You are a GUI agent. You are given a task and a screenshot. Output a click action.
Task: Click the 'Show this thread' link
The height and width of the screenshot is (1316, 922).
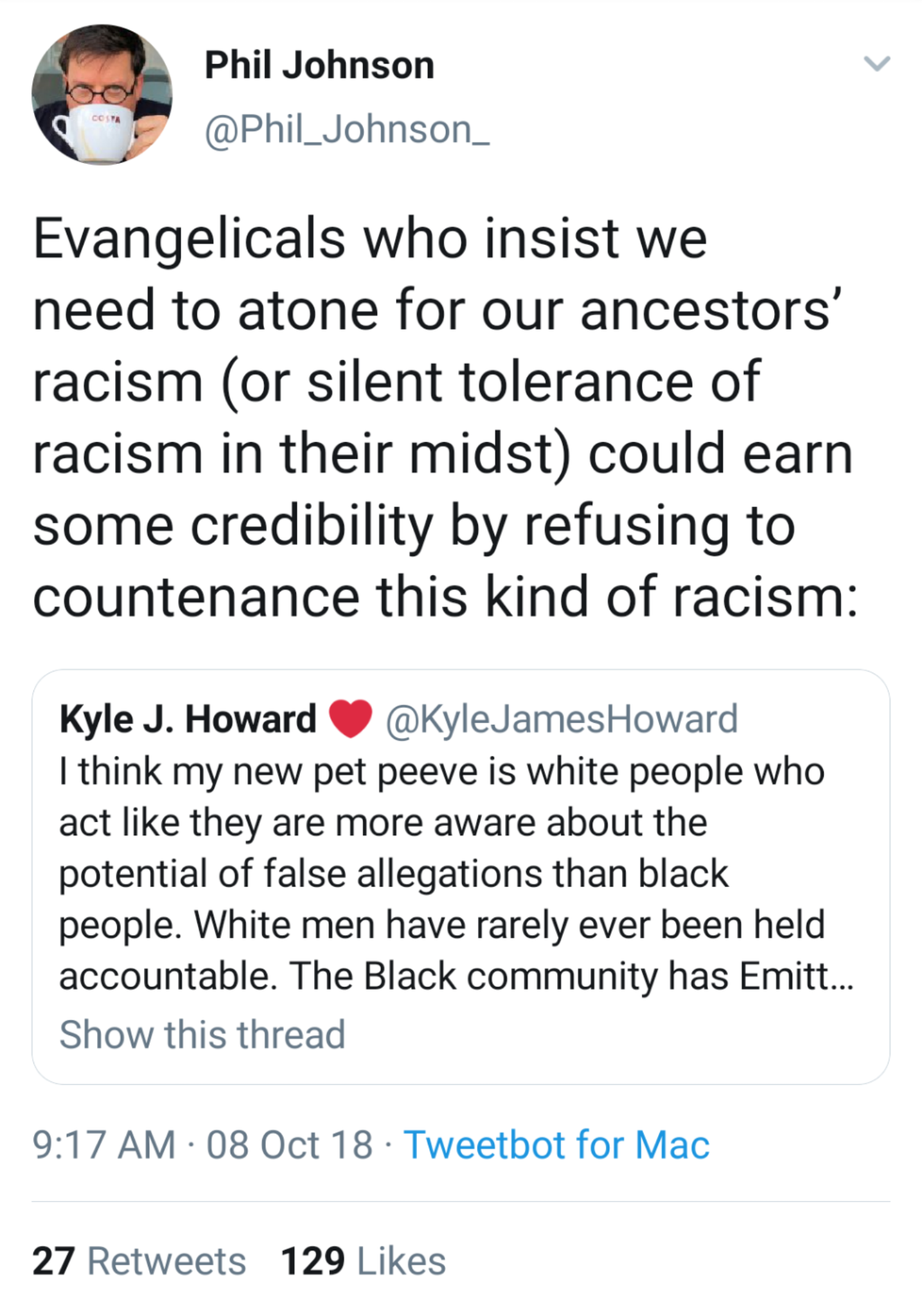click(x=202, y=1034)
